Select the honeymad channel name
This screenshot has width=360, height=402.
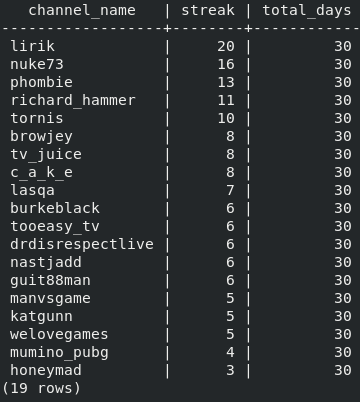click(46, 371)
